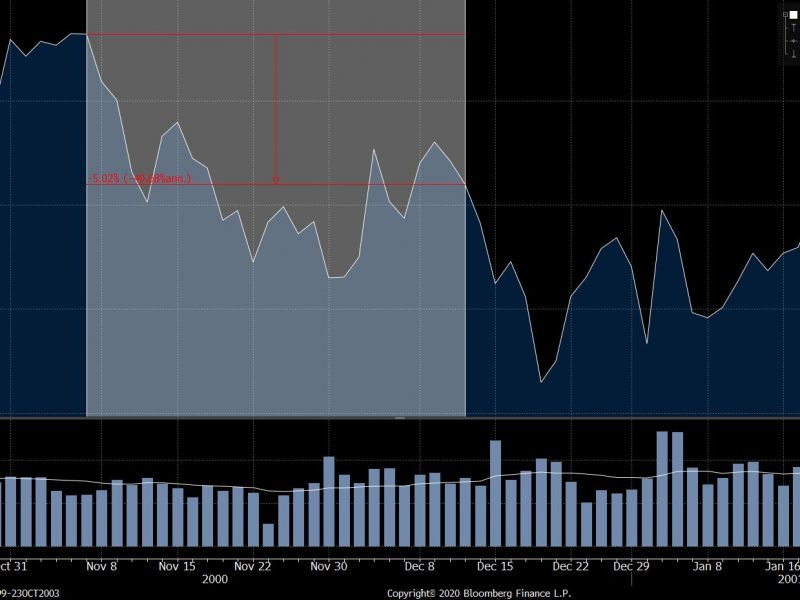Image resolution: width=800 pixels, height=600 pixels.
Task: Click the white series swatch in the legend
Action: (794, 14)
